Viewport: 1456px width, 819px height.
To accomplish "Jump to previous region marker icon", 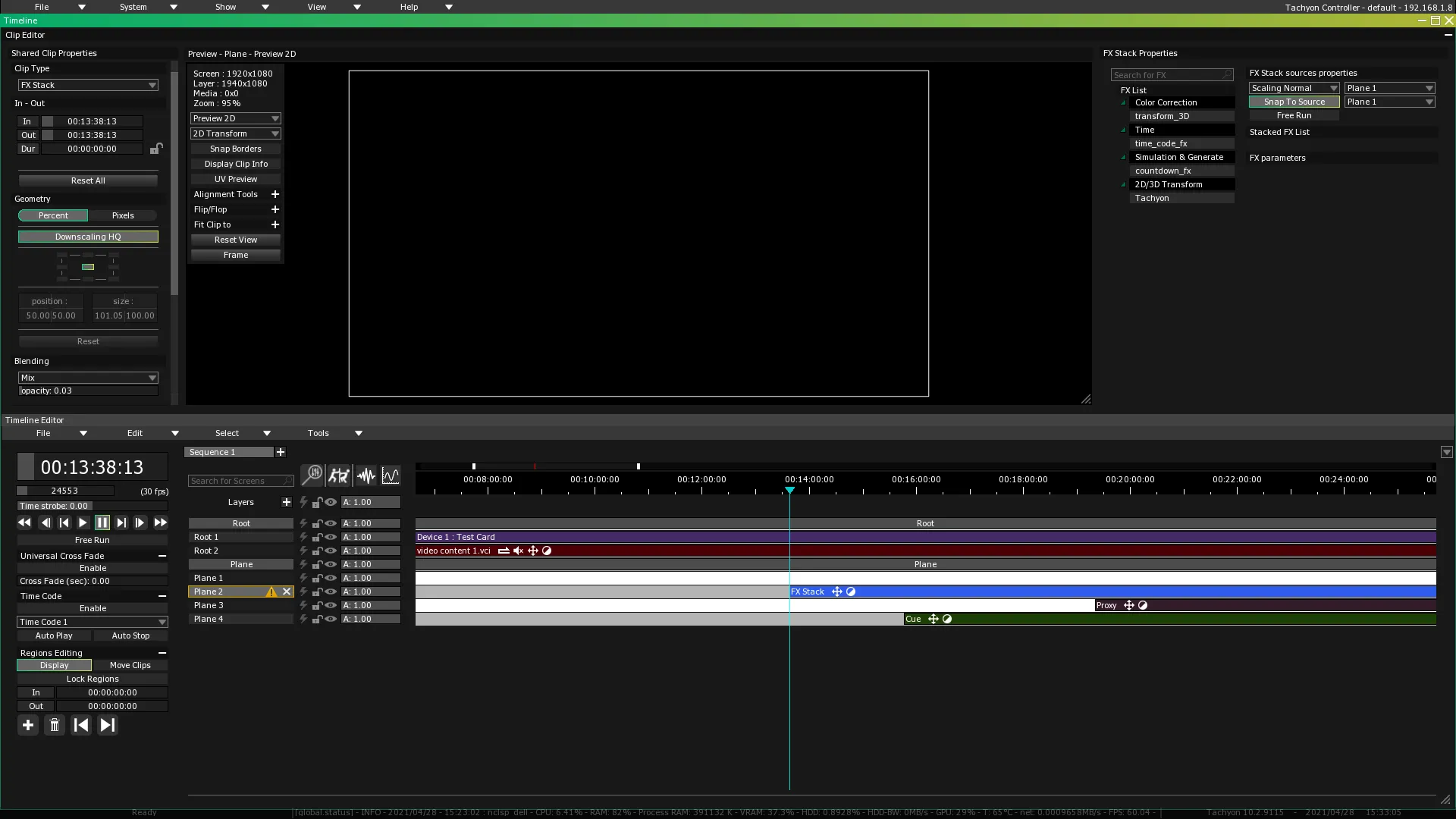I will coord(81,725).
